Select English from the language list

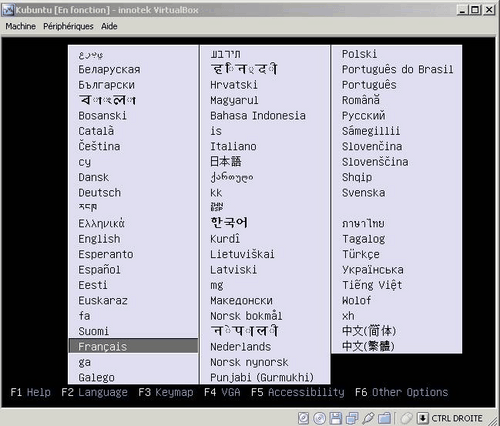(x=99, y=239)
